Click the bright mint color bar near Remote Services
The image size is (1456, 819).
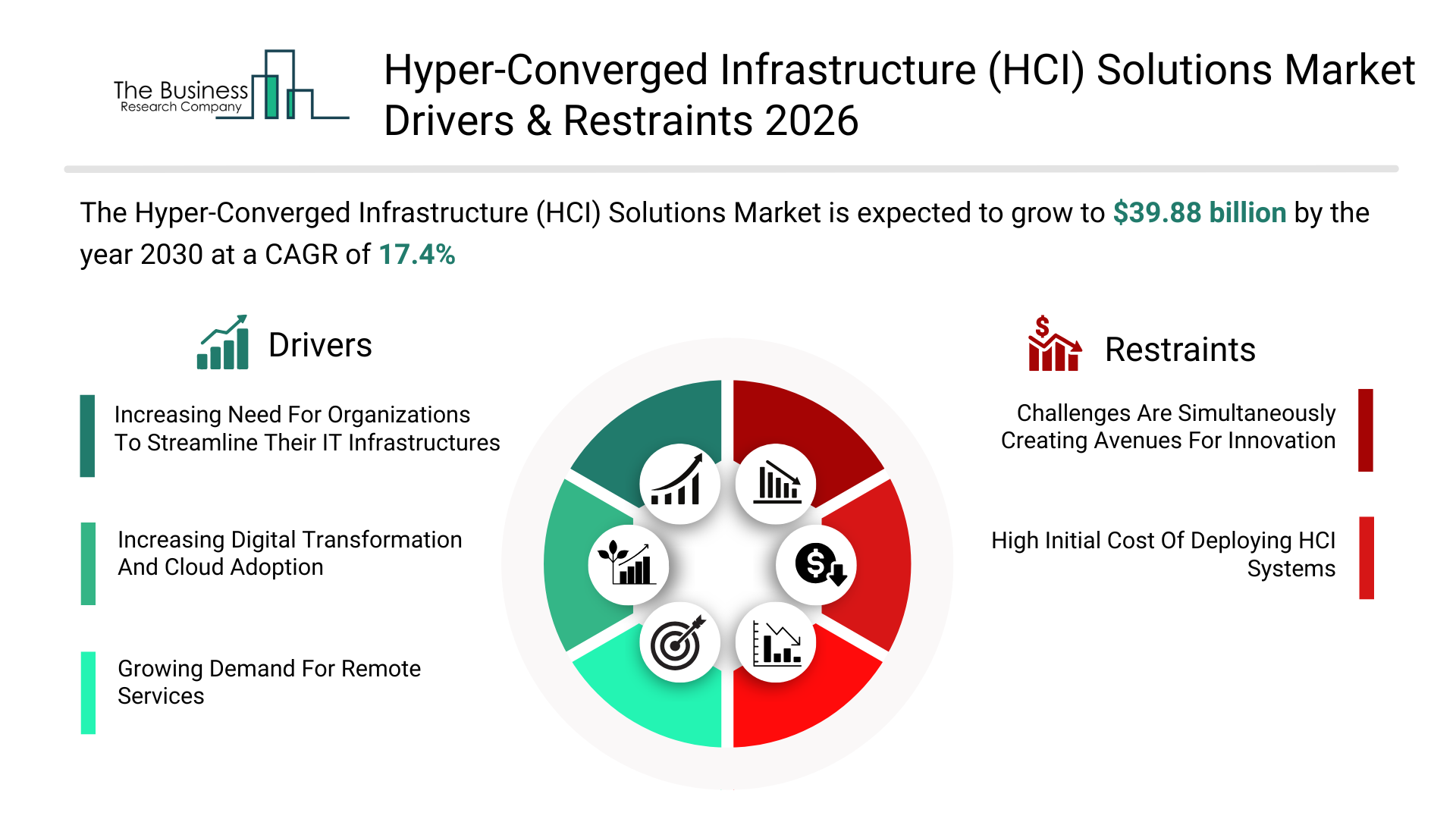point(88,692)
